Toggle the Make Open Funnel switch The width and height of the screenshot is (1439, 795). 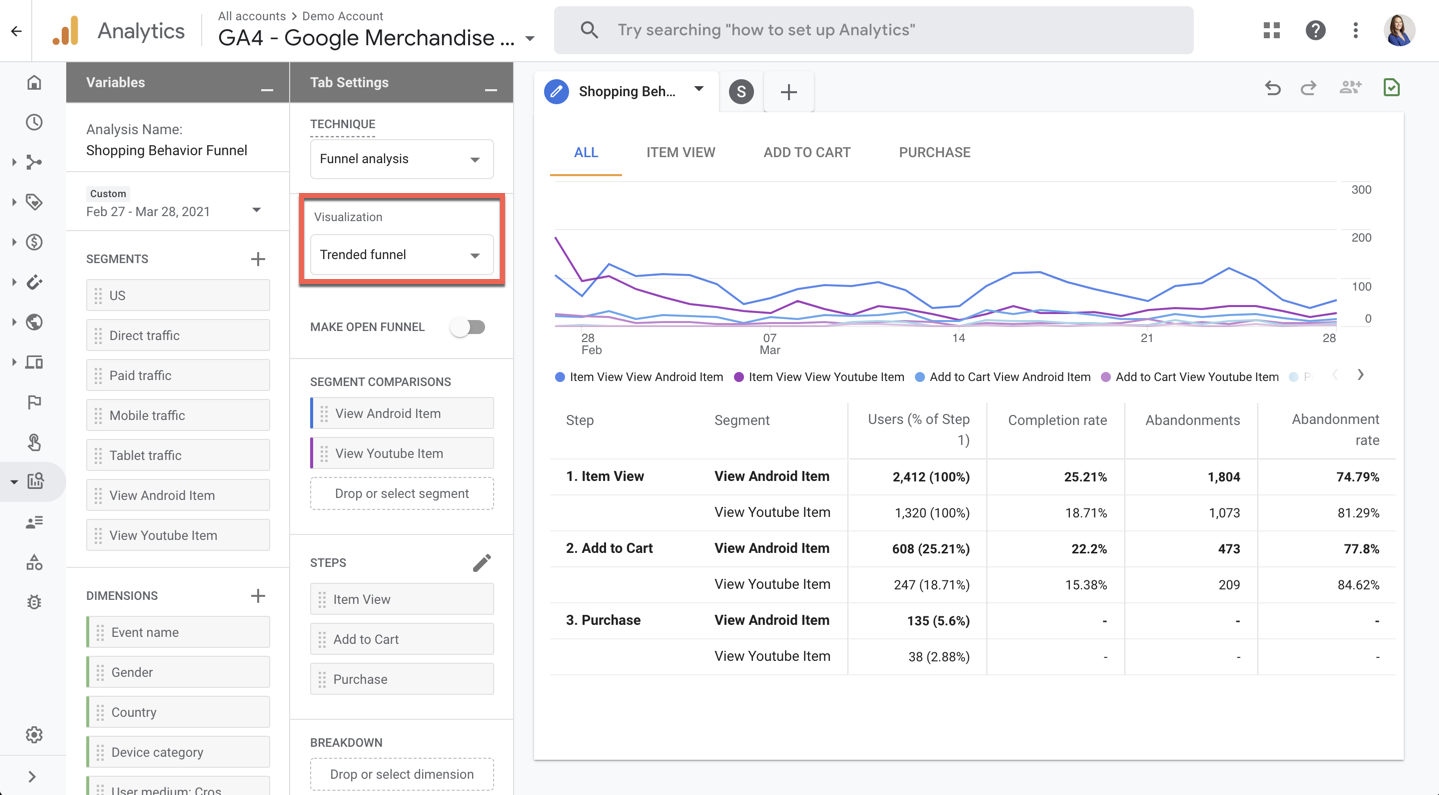467,327
